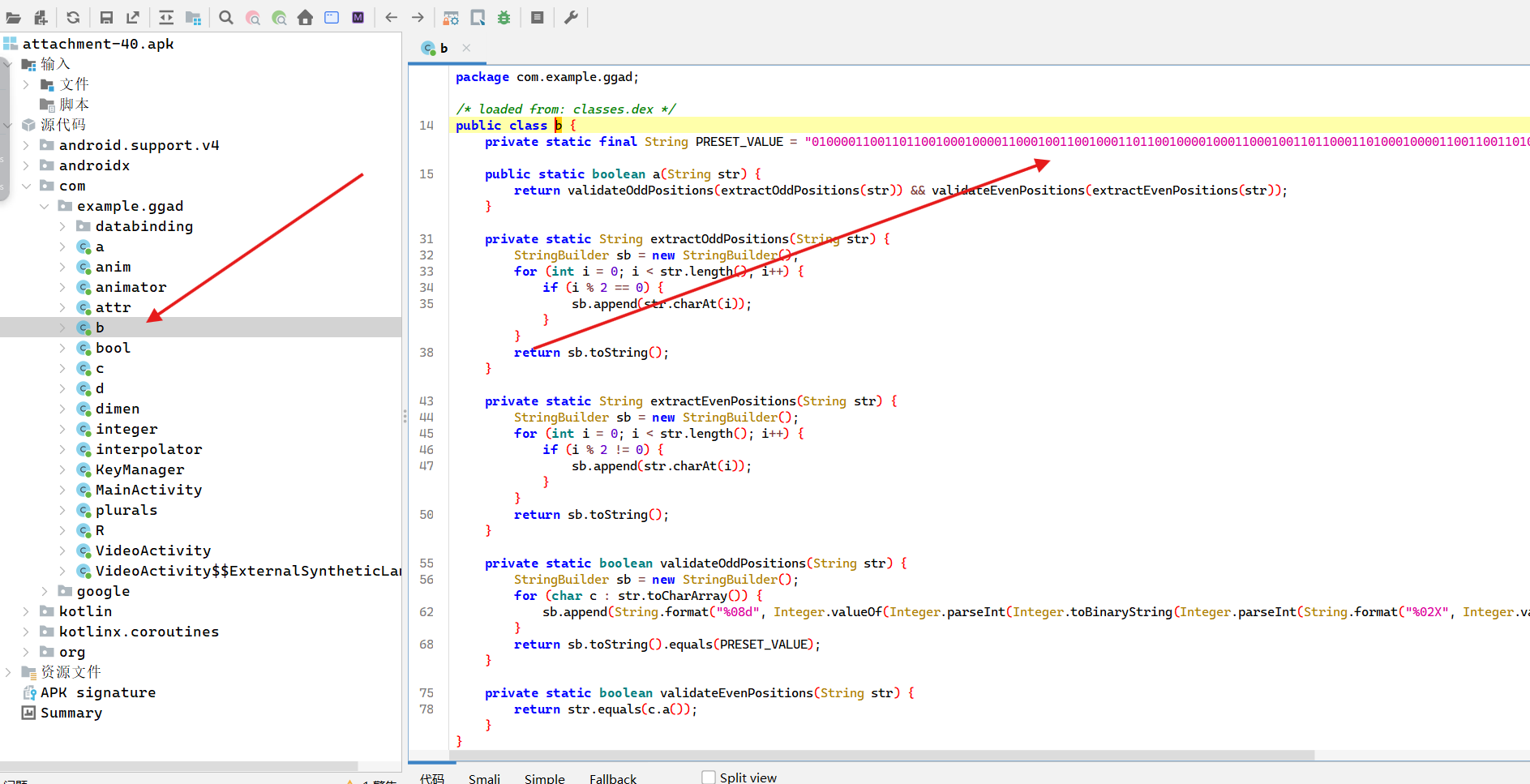Open the Summary tree item

coord(62,713)
